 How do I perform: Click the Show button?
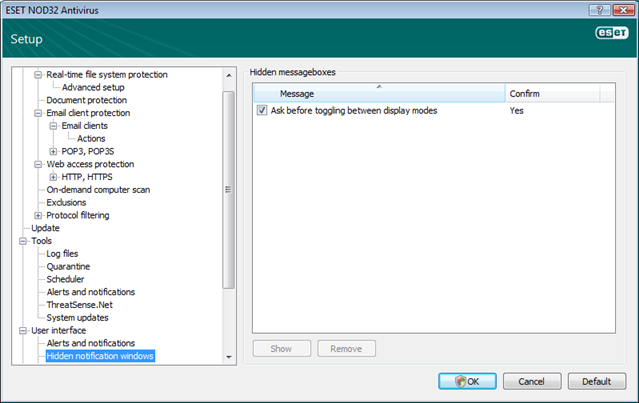(x=282, y=349)
